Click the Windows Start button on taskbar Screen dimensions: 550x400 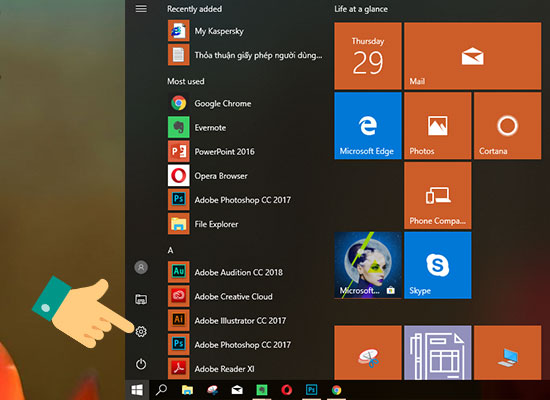click(x=137, y=390)
